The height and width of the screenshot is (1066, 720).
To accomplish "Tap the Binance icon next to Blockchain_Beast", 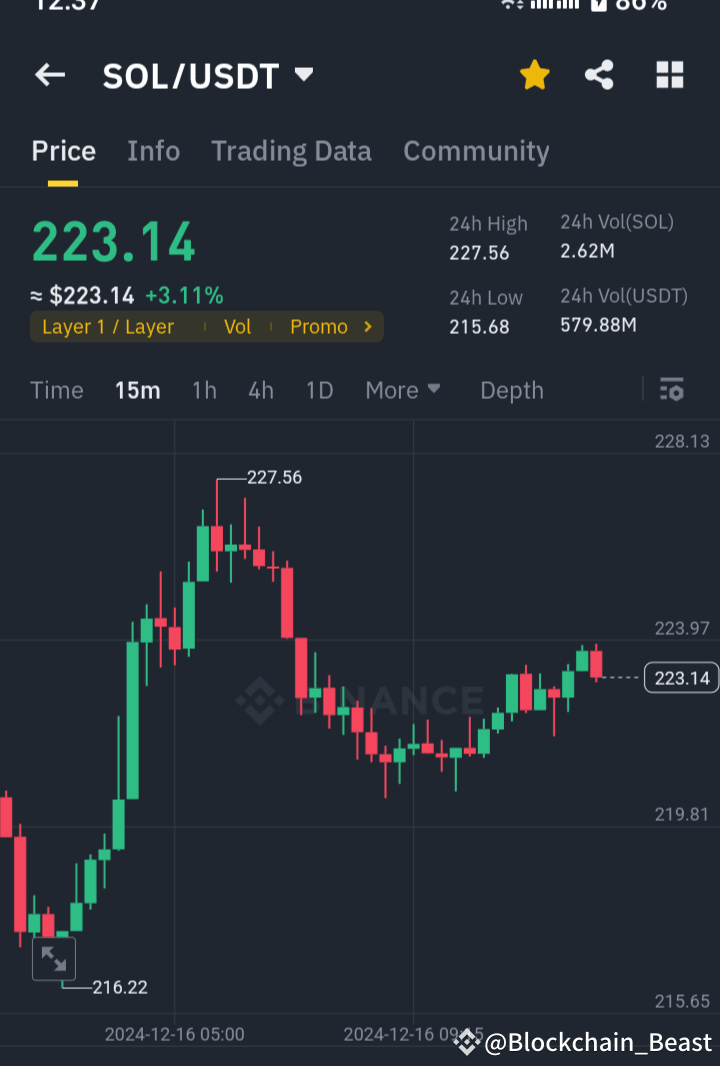I will click(466, 1042).
